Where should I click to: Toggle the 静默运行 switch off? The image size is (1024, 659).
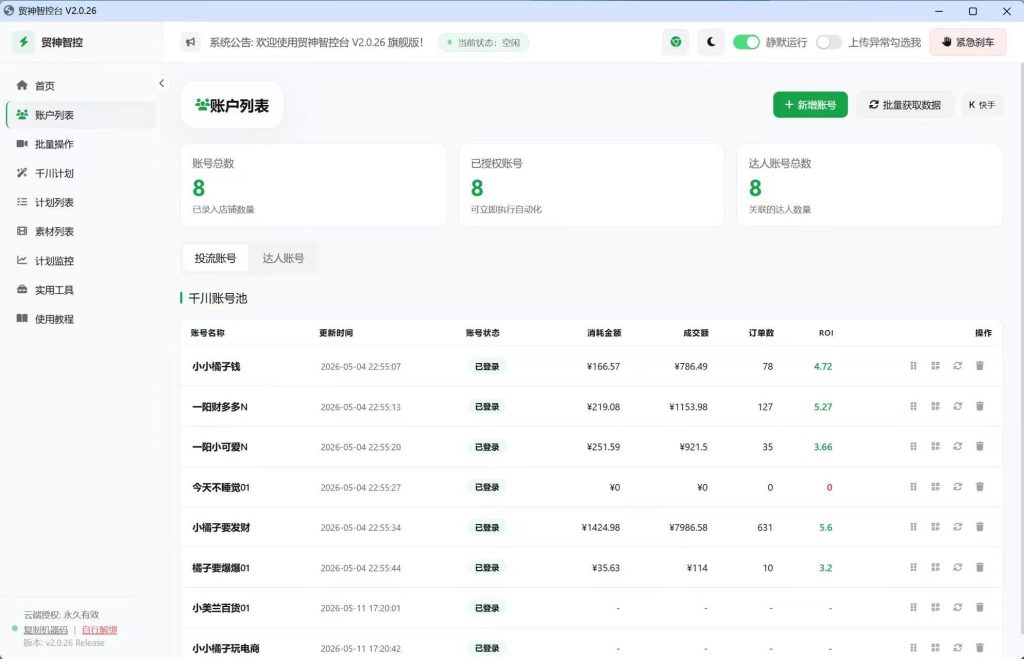pyautogui.click(x=746, y=42)
